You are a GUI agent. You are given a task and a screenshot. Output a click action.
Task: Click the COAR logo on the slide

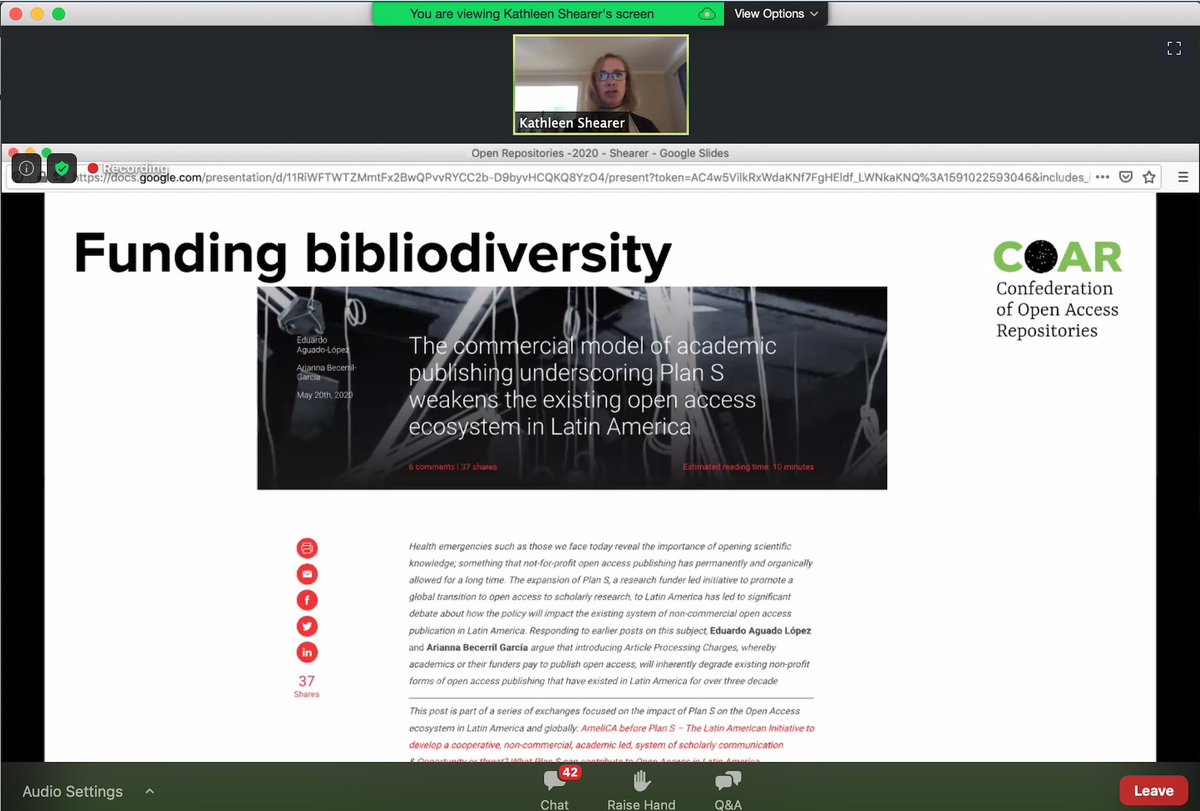1058,257
